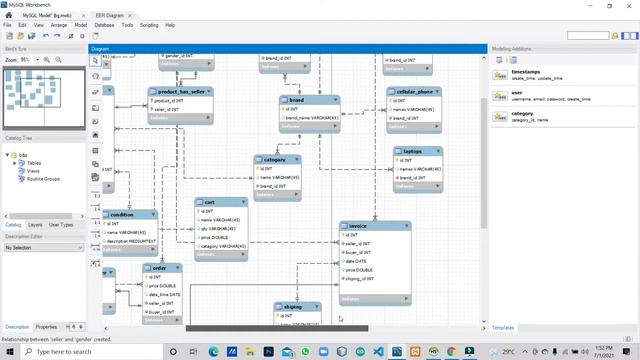Collapse the invoice table box
Image resolution: width=640 pixels, height=360 pixels.
[x=407, y=226]
